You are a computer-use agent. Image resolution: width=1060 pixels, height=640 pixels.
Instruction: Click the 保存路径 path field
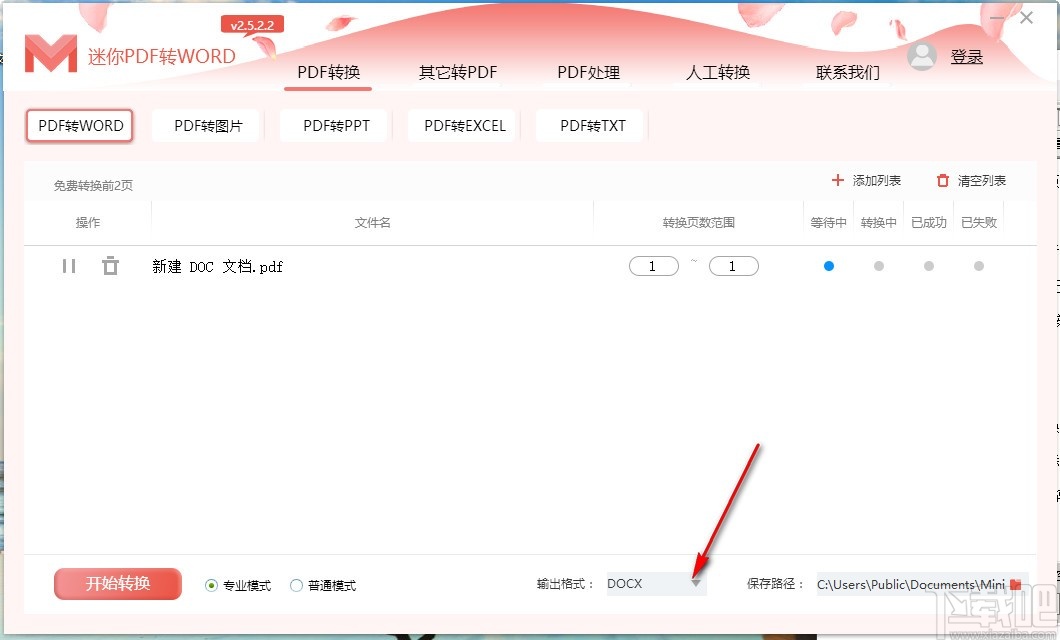pos(912,584)
